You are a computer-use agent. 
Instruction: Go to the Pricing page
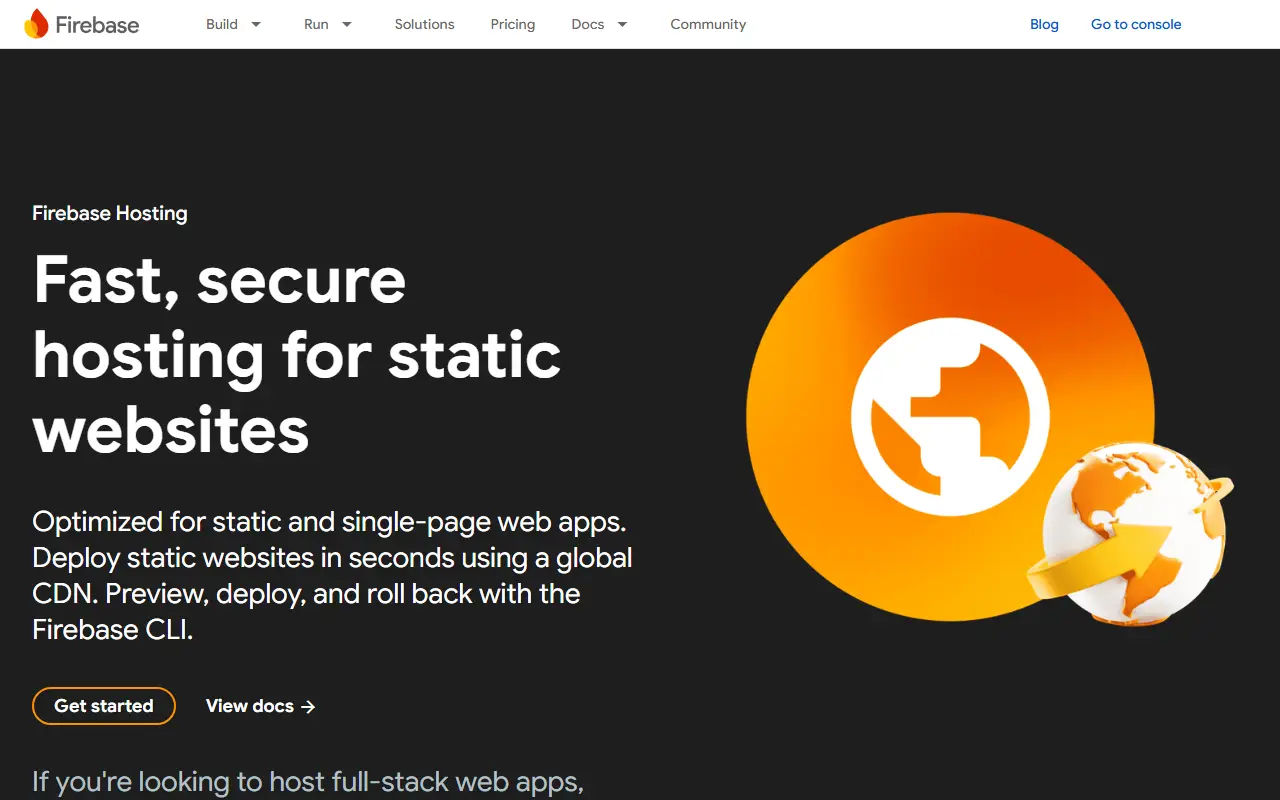513,24
